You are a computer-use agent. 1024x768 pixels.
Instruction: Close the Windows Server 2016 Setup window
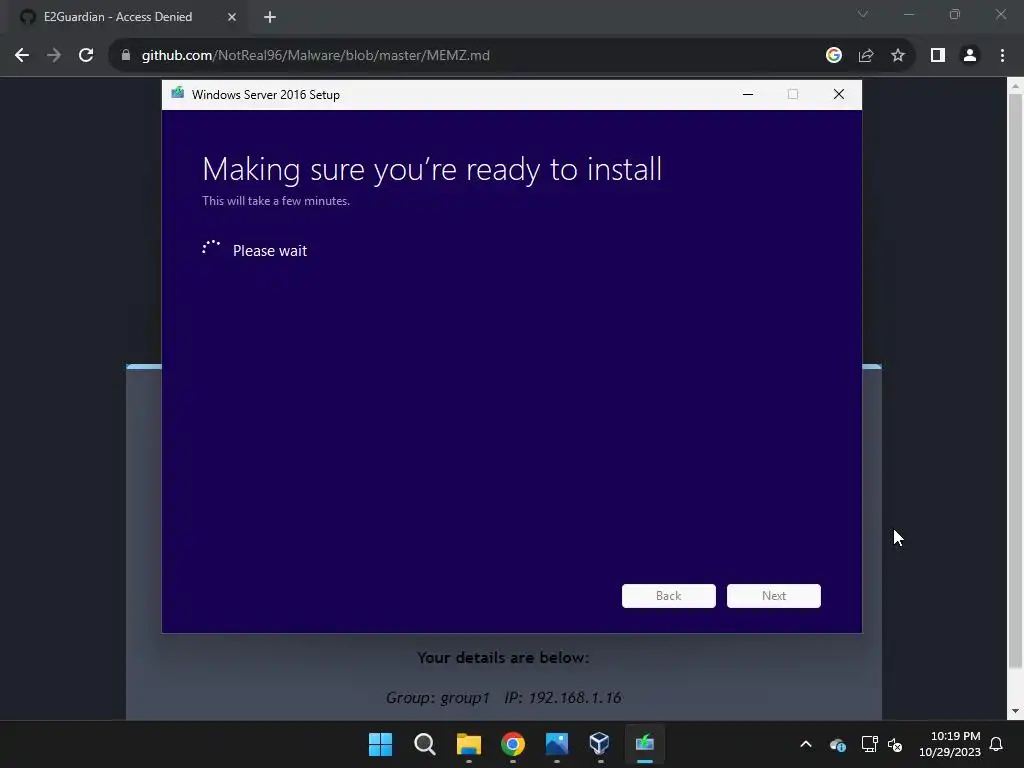coord(839,95)
